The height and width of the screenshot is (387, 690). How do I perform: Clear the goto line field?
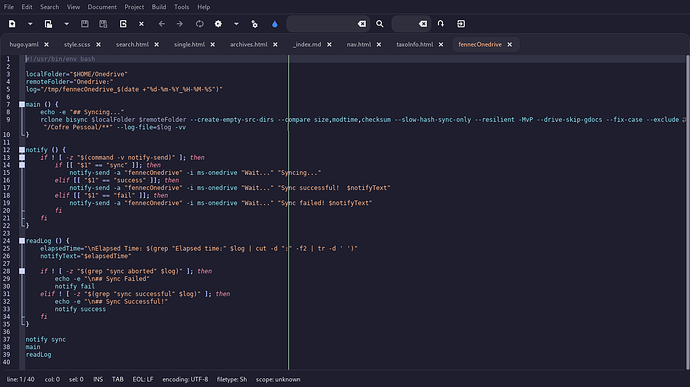coord(423,24)
